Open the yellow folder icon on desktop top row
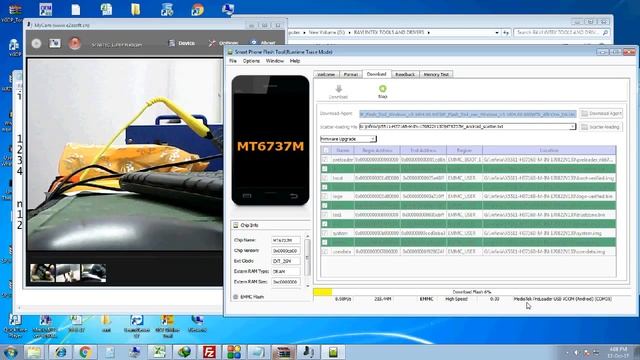640x360 pixels. [x=136, y=9]
